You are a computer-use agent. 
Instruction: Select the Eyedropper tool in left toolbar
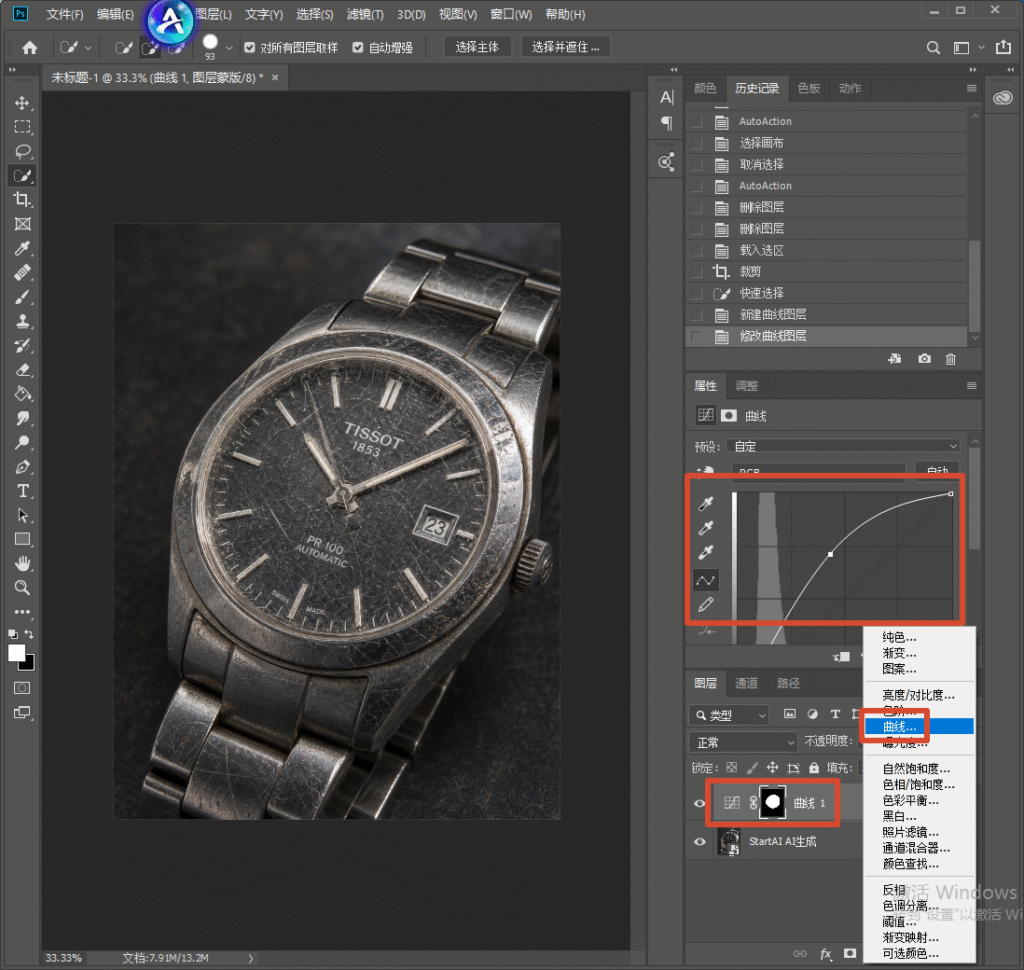(22, 248)
